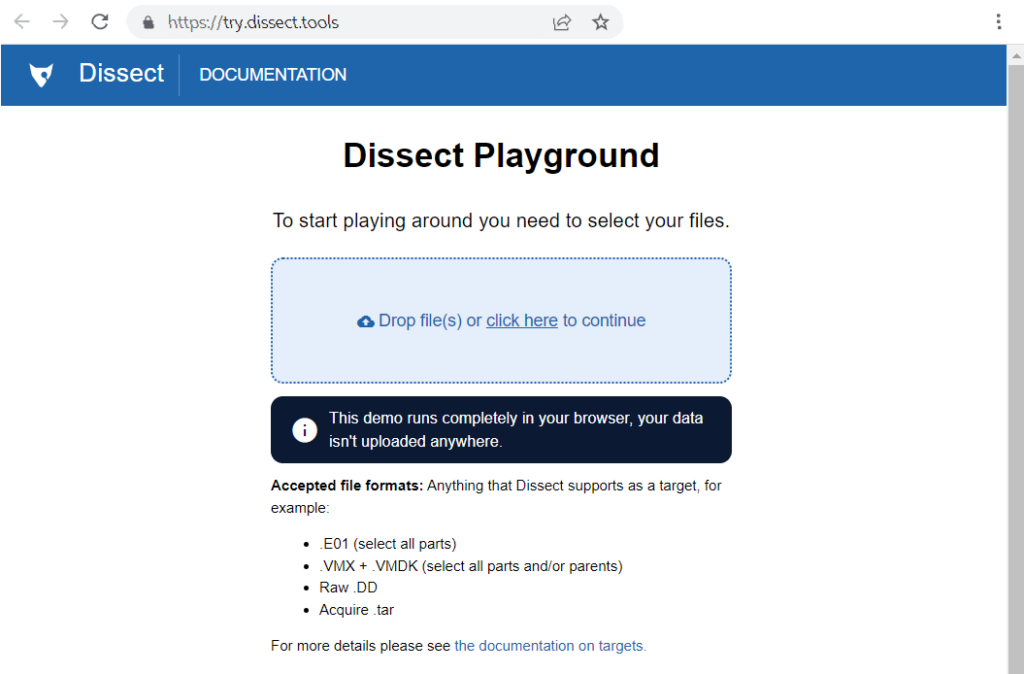
Task: Click the Dissect fox logo
Action: 40,74
